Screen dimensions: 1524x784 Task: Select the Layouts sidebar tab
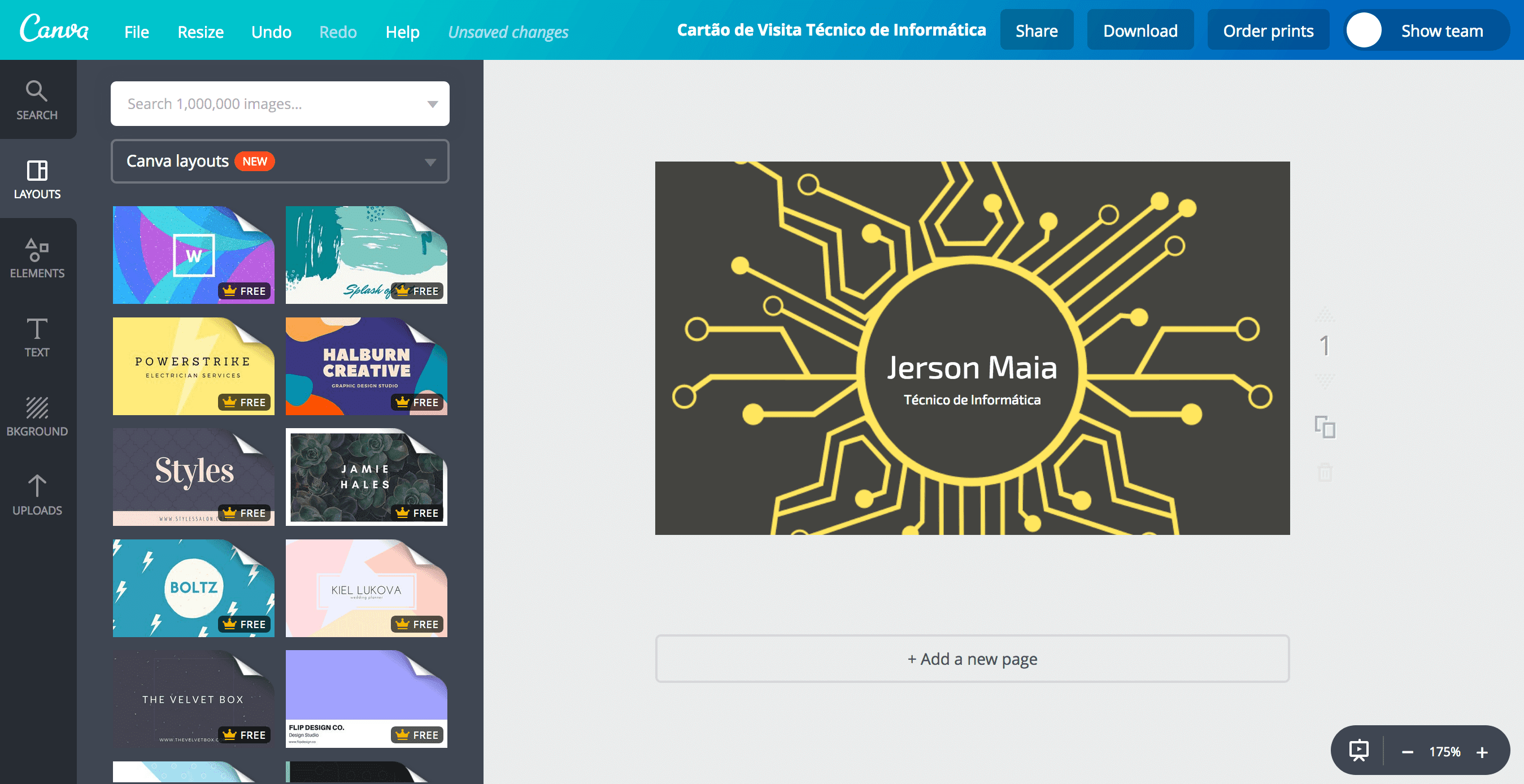pos(37,179)
